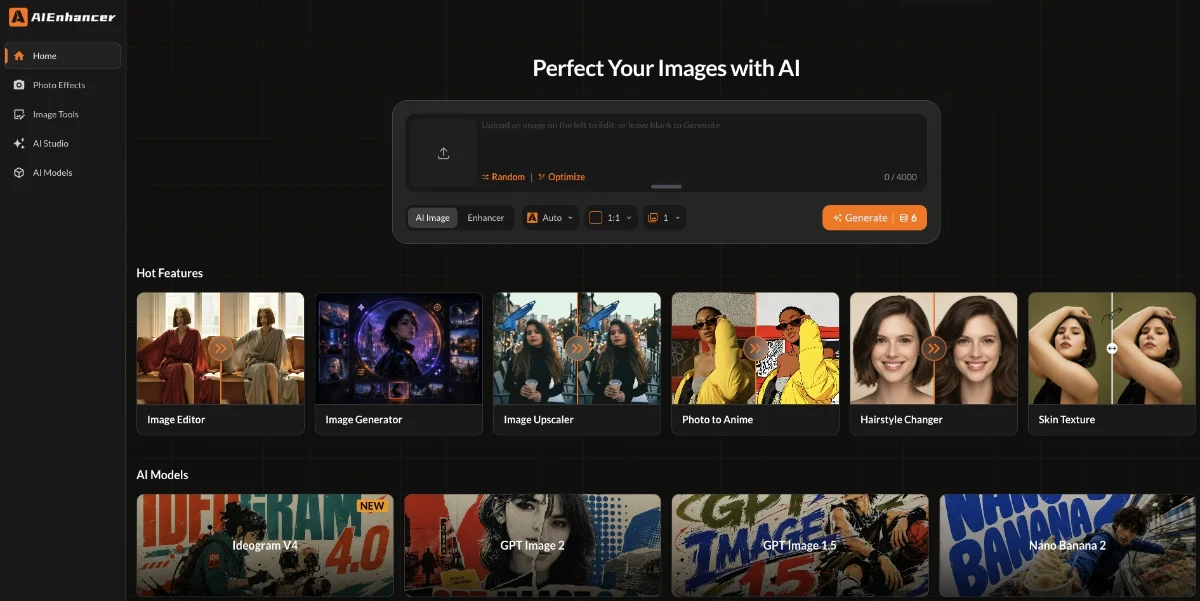Screen dimensions: 1200x601
Task: Click the Hot Features heading
Action: point(170,273)
